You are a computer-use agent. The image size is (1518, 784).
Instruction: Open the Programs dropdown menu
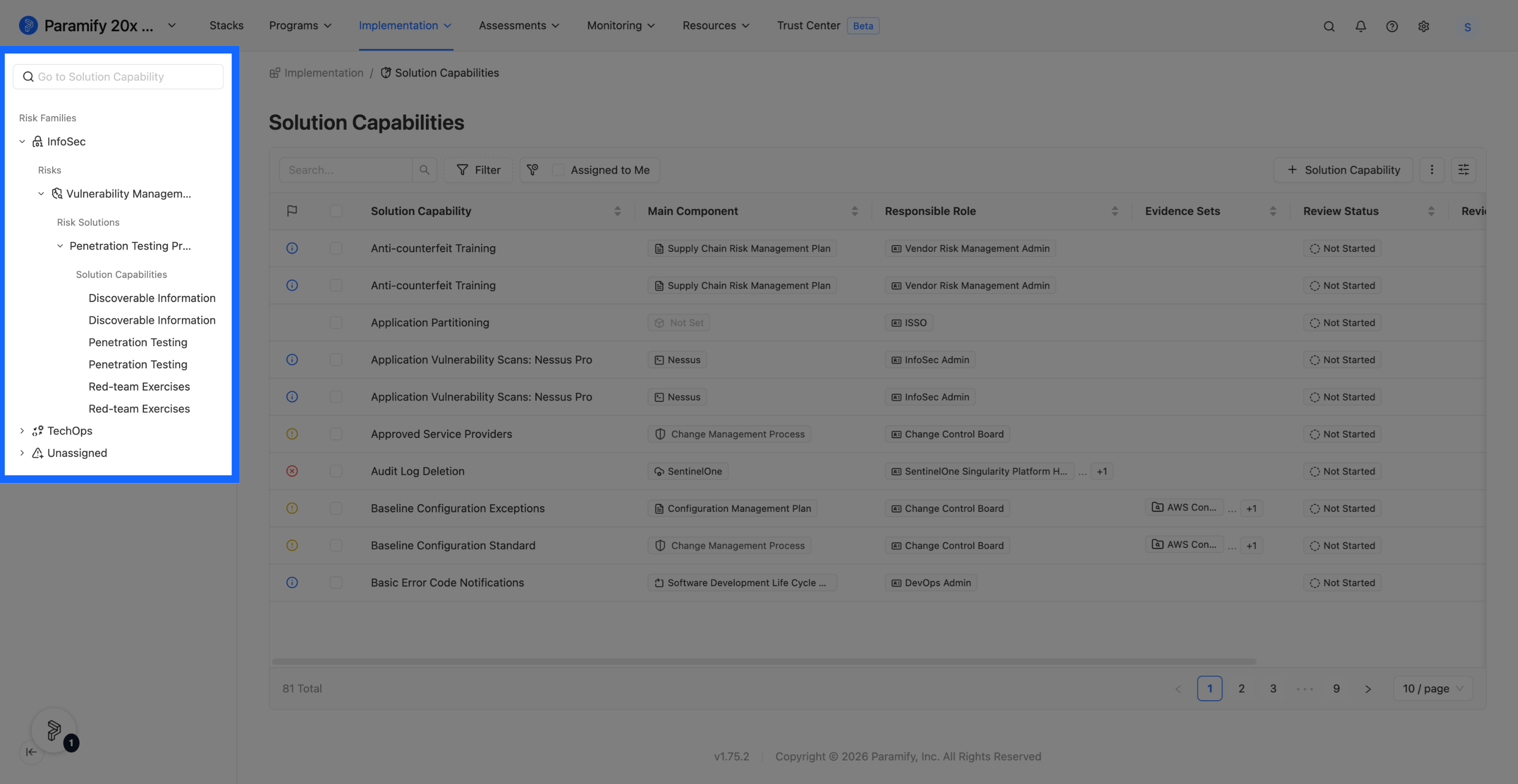(300, 25)
